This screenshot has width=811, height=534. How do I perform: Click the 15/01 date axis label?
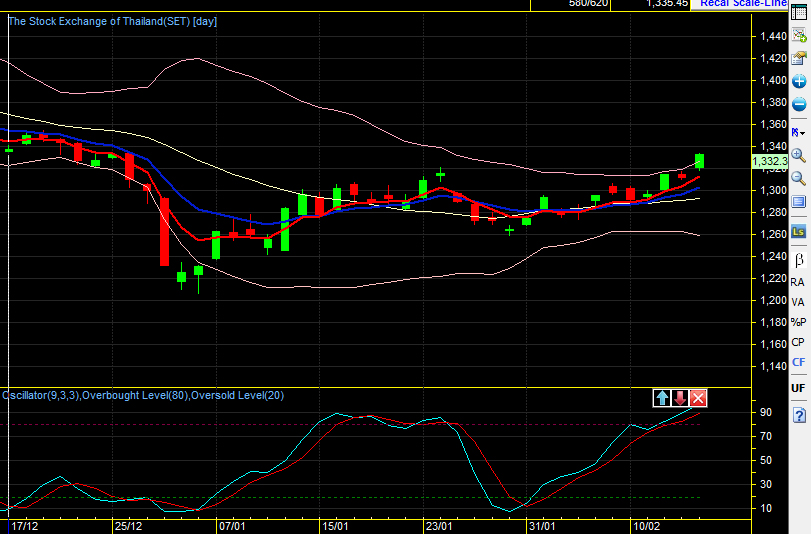click(x=335, y=526)
